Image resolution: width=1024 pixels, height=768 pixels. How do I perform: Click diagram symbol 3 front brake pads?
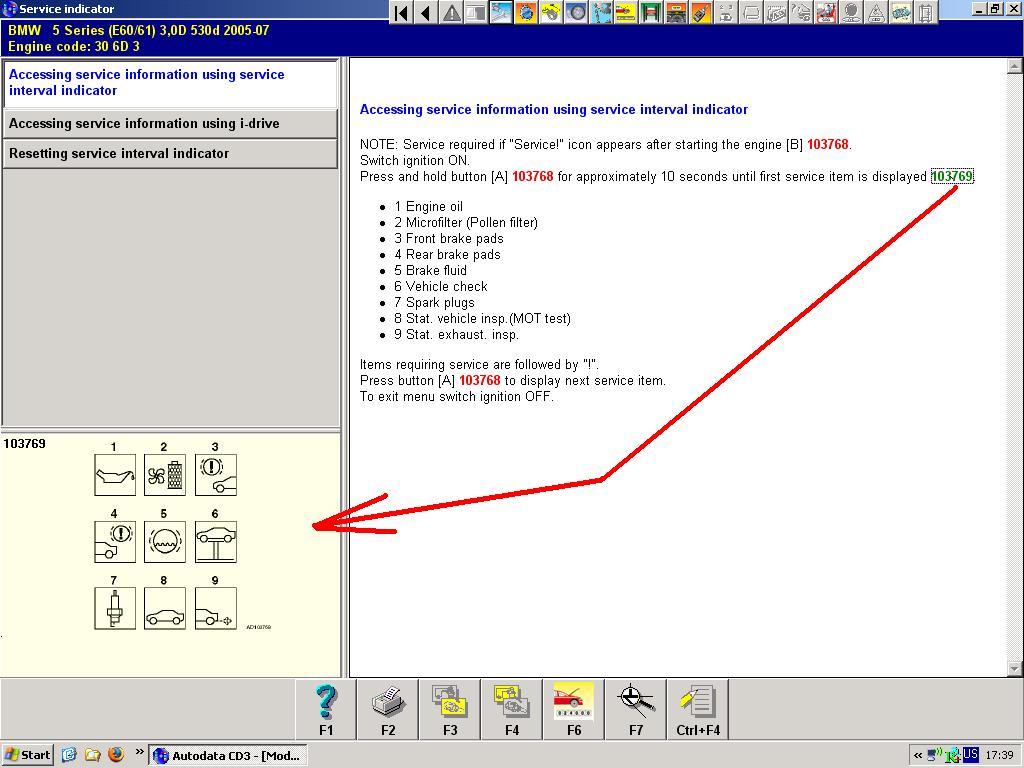point(216,475)
